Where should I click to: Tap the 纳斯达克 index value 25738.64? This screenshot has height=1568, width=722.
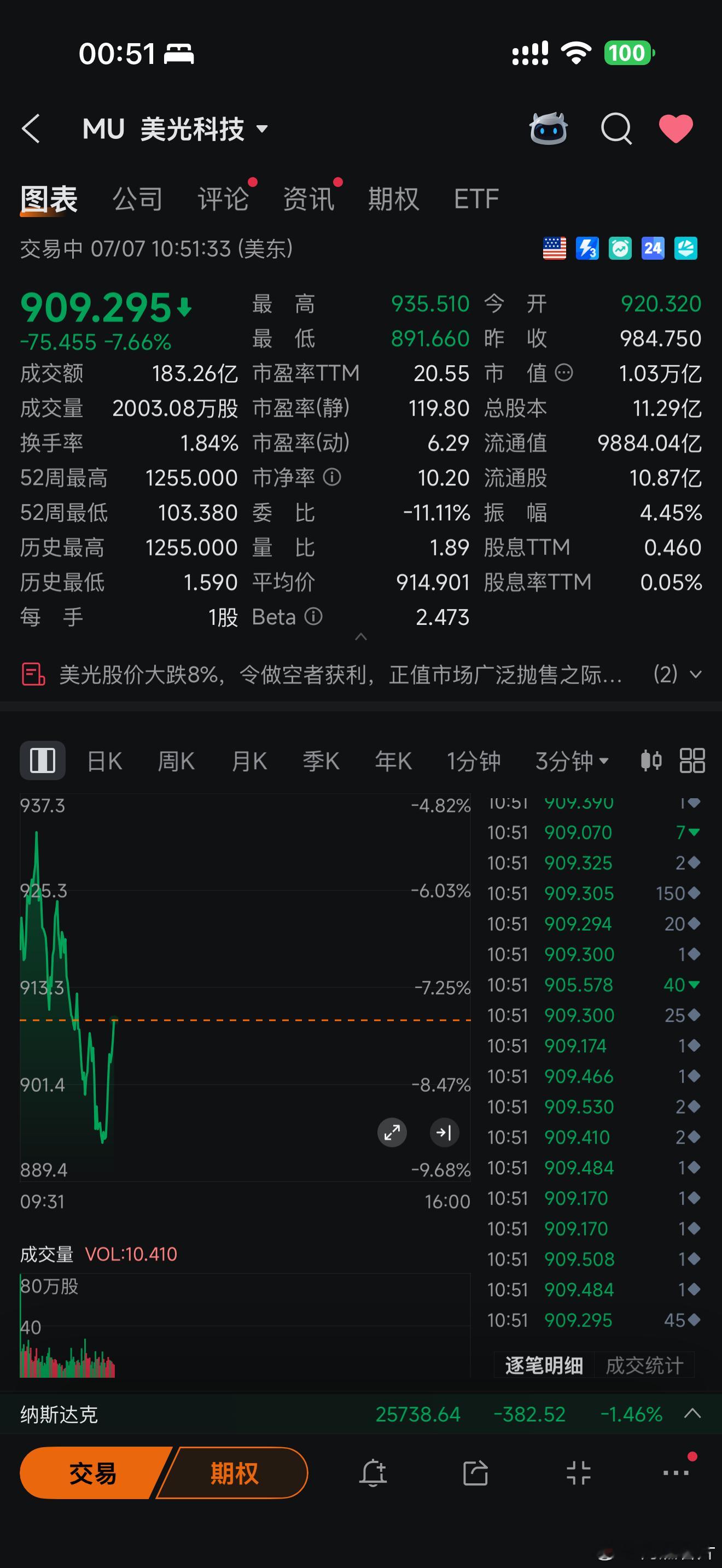tap(418, 1414)
